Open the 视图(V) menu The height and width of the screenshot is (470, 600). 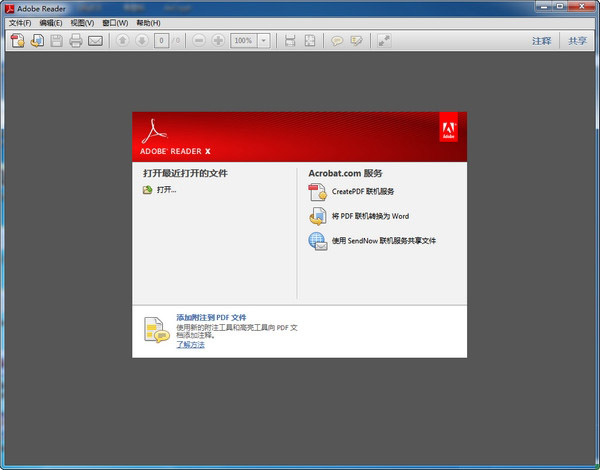(83, 22)
